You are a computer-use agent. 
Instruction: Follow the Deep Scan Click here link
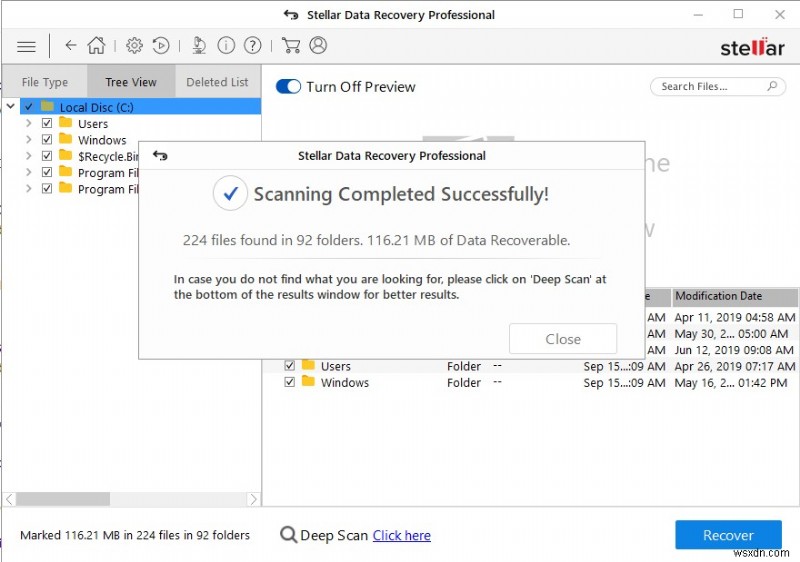(402, 535)
